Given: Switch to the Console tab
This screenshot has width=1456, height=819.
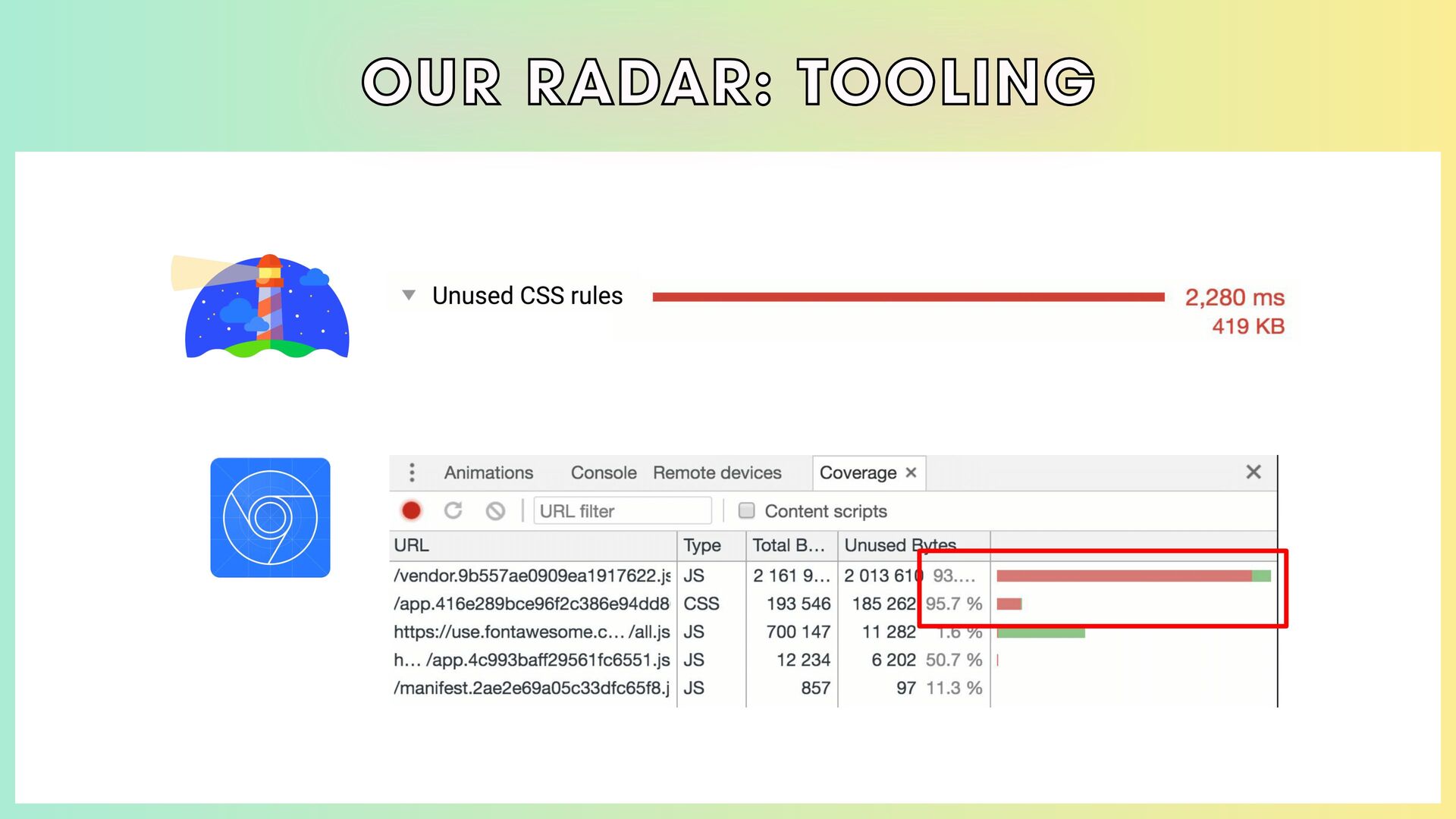Looking at the screenshot, I should pyautogui.click(x=603, y=472).
